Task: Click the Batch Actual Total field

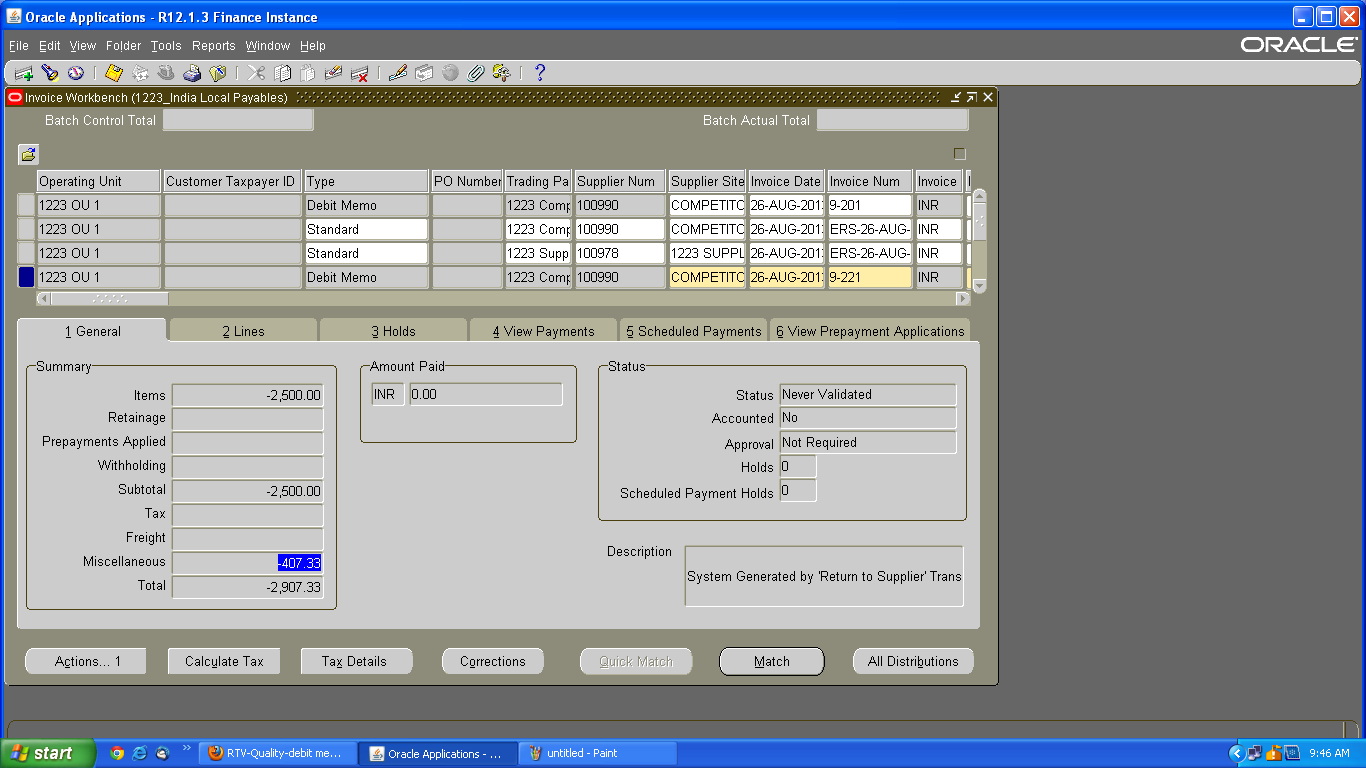Action: coord(892,120)
